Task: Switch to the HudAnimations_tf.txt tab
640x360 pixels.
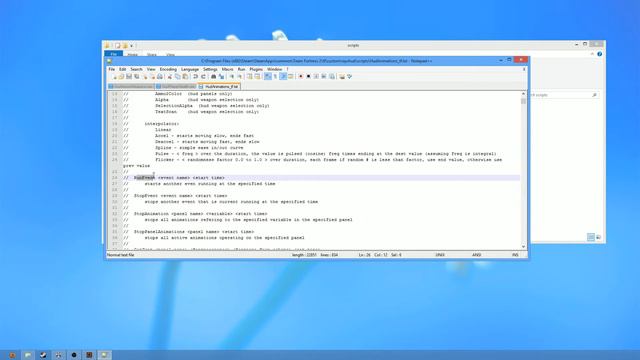Action: click(219, 87)
